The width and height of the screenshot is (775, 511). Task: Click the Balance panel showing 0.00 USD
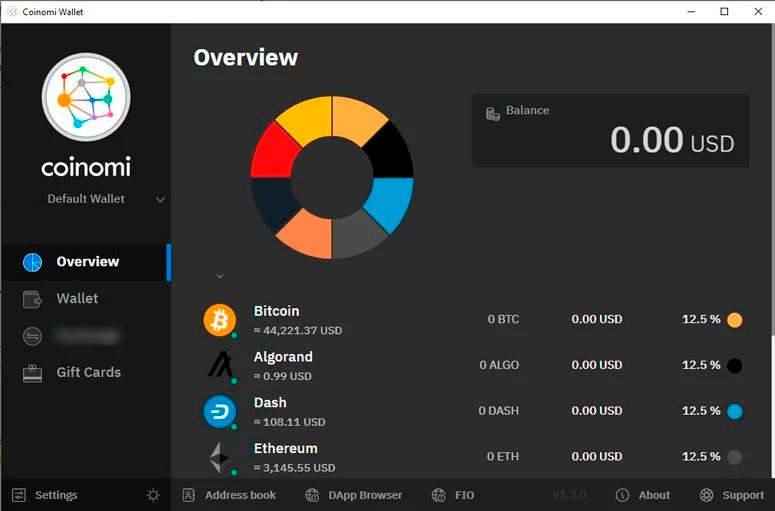pos(610,130)
